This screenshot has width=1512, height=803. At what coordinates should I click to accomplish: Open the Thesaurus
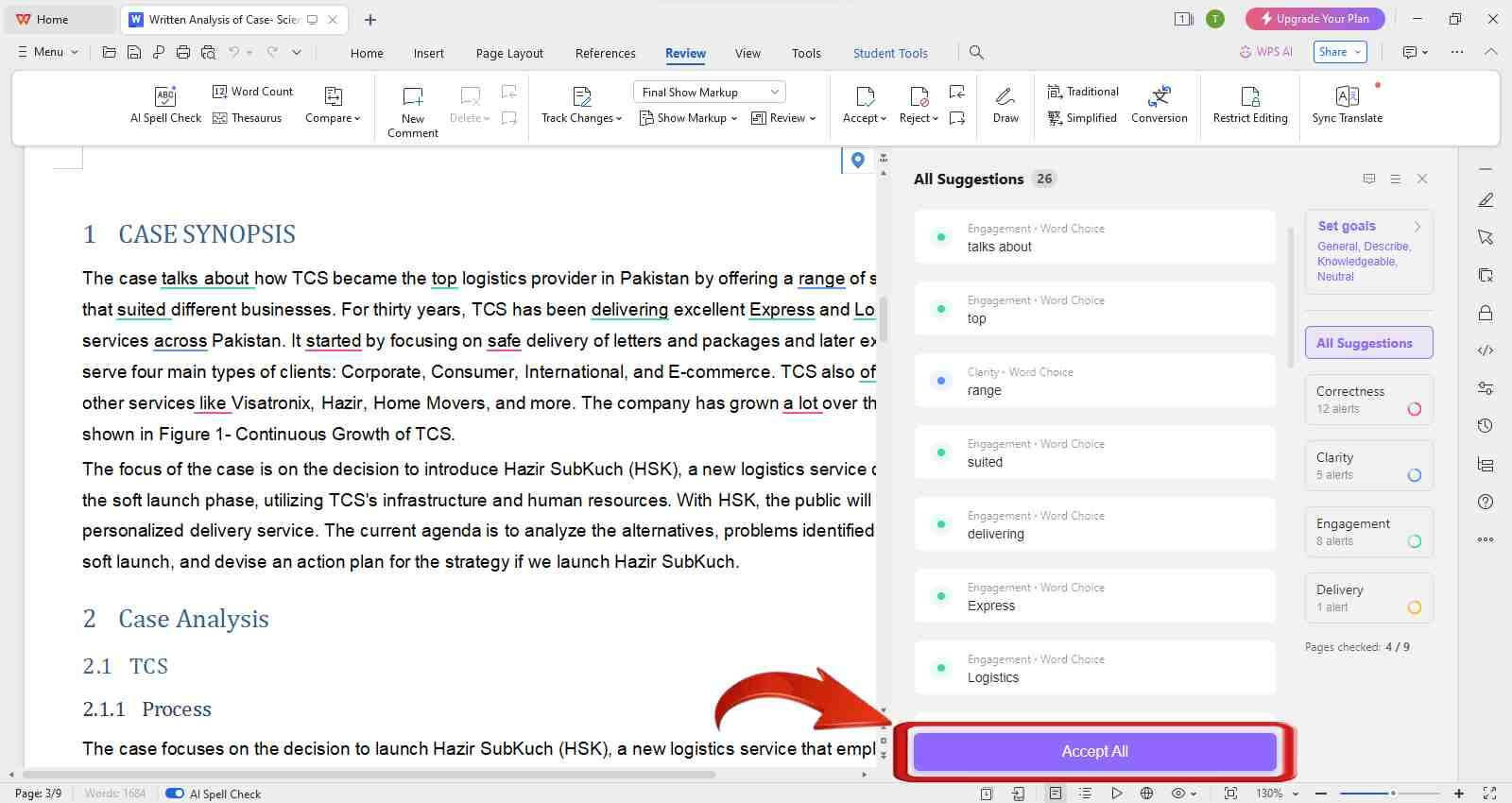click(247, 118)
